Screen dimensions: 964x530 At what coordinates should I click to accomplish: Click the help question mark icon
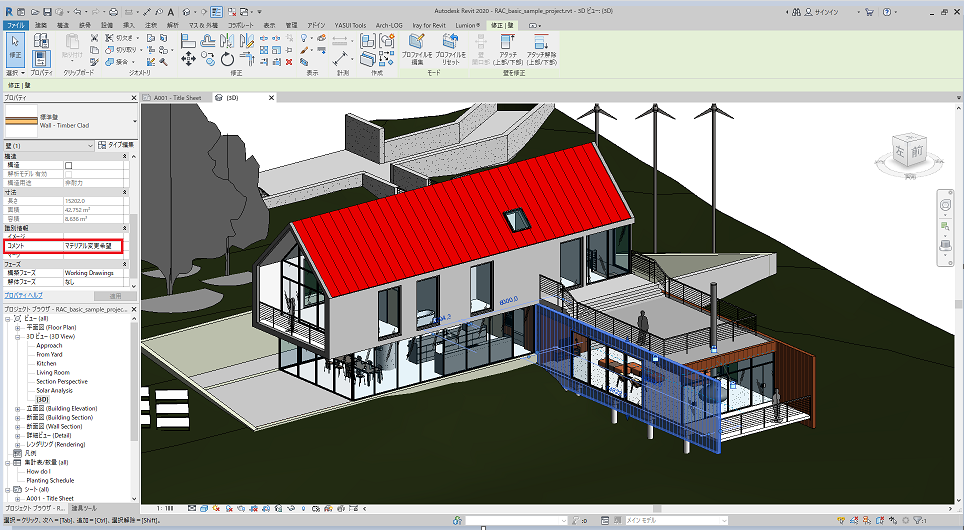click(887, 12)
